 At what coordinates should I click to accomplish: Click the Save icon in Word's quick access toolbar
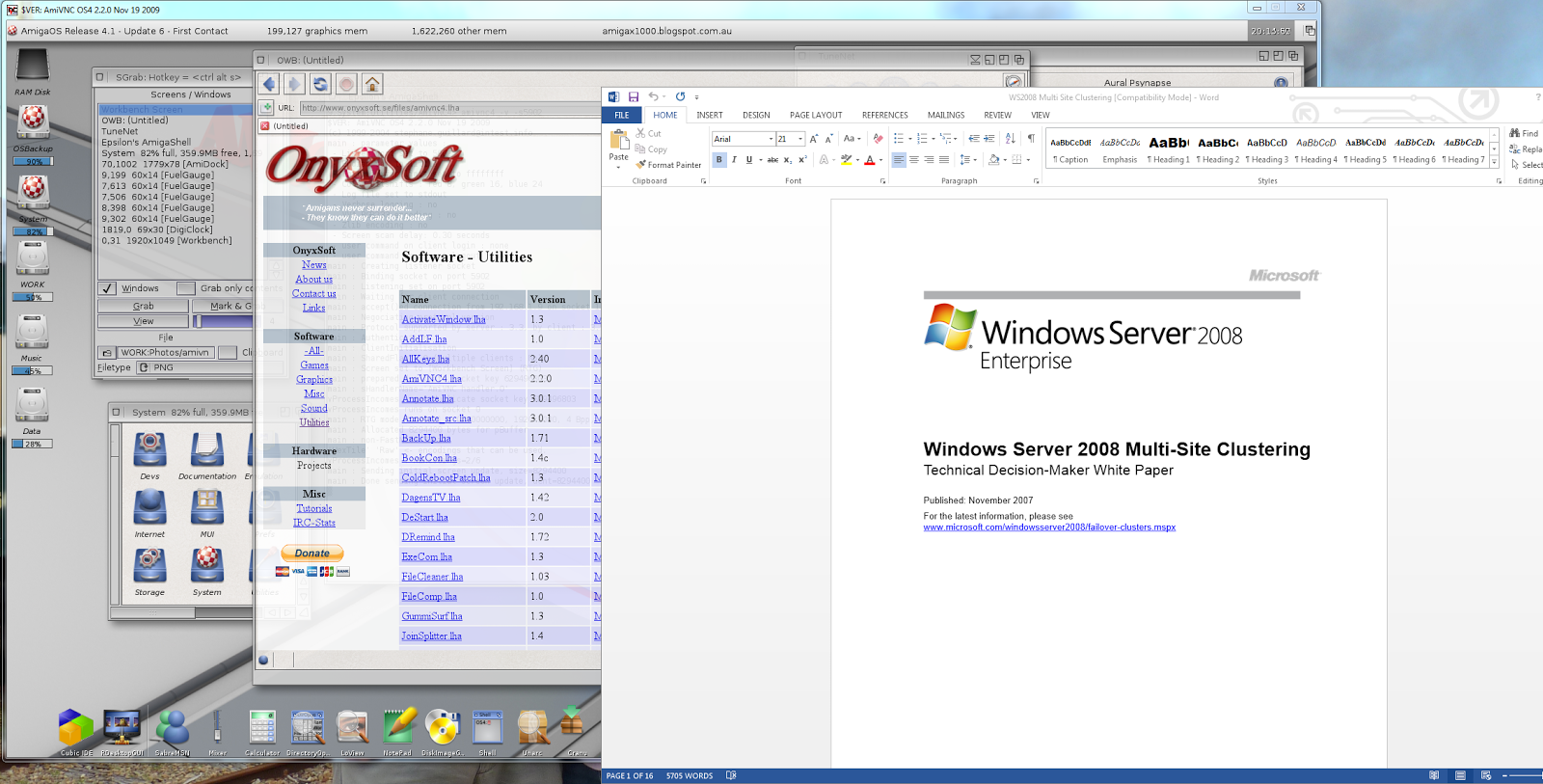coord(633,96)
